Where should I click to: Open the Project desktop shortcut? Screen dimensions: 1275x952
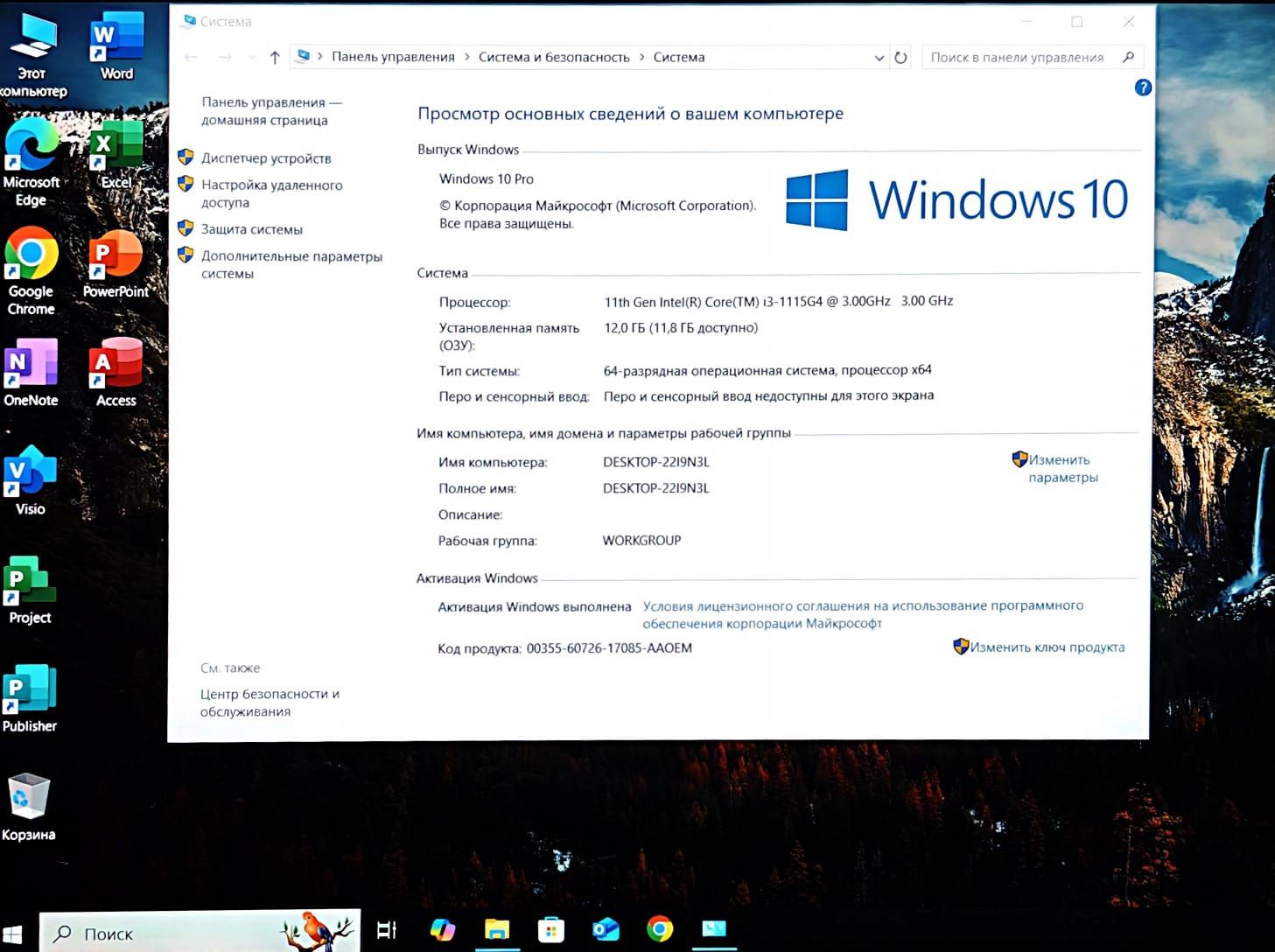tap(31, 590)
